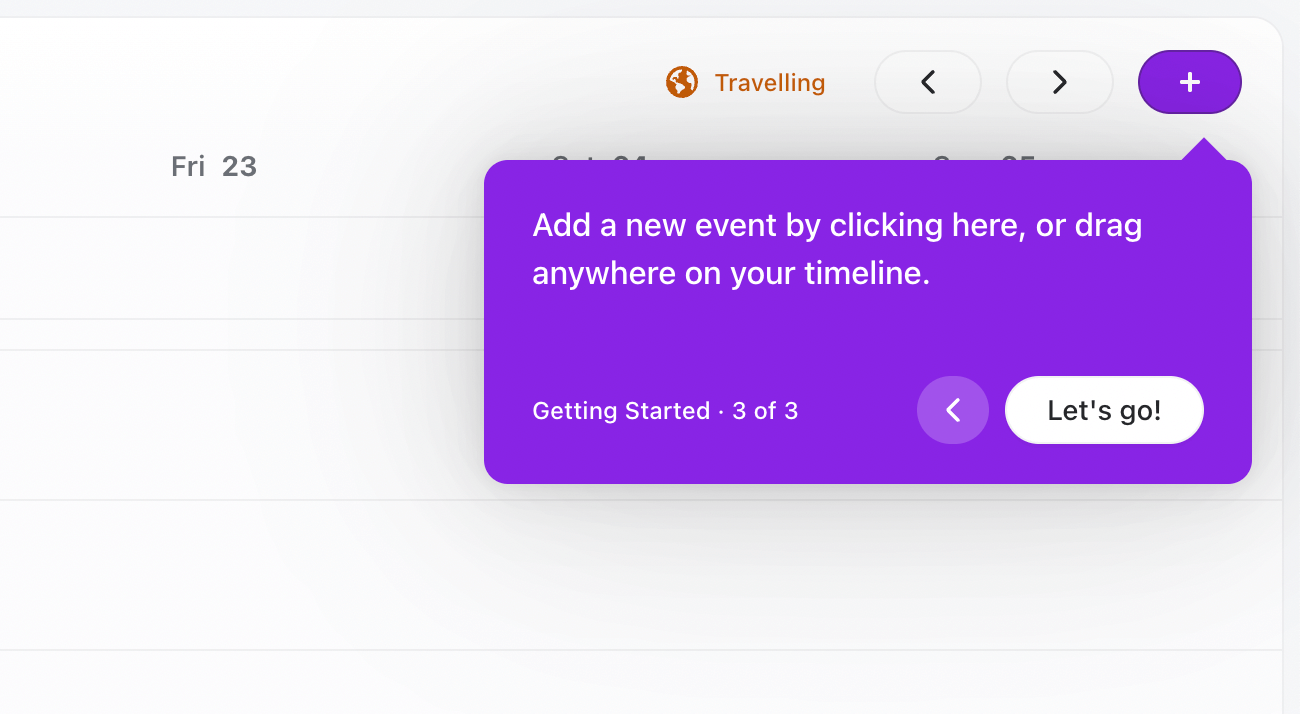Click the third timeline row under Friday
The height and width of the screenshot is (714, 1300).
pyautogui.click(x=214, y=425)
